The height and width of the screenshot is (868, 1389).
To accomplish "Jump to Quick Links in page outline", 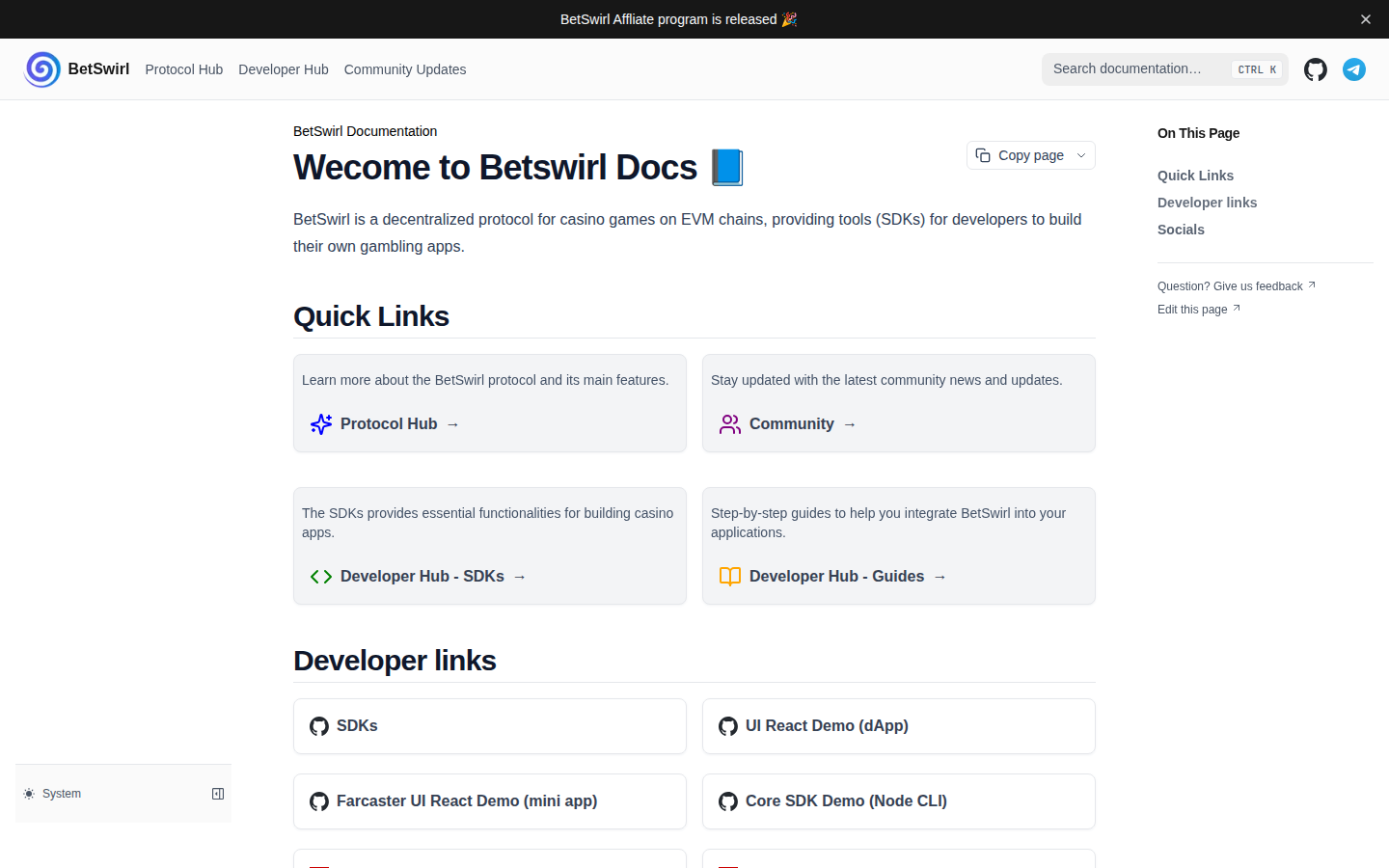I will [x=1195, y=176].
